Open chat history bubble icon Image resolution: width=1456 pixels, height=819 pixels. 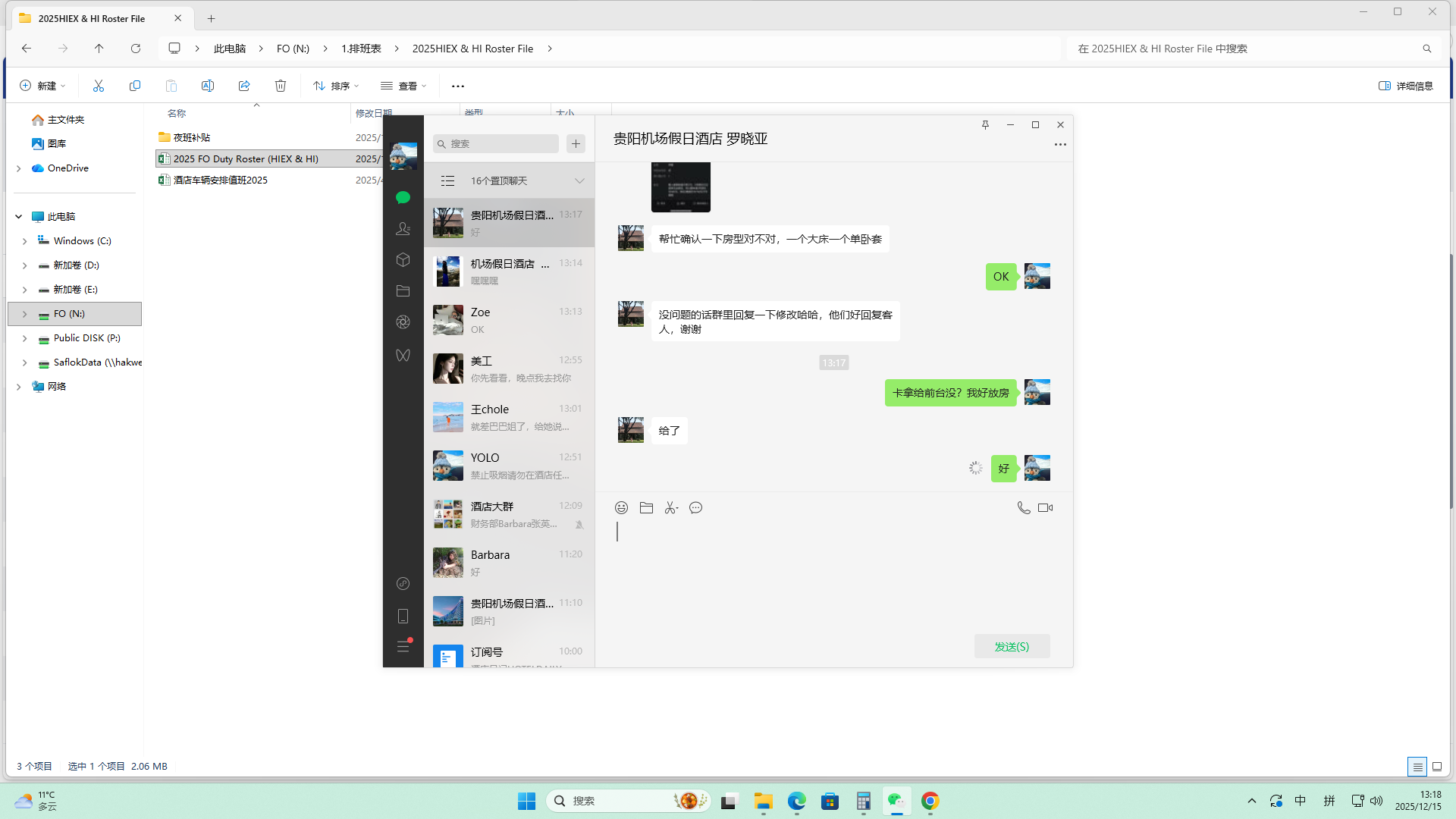tap(695, 508)
